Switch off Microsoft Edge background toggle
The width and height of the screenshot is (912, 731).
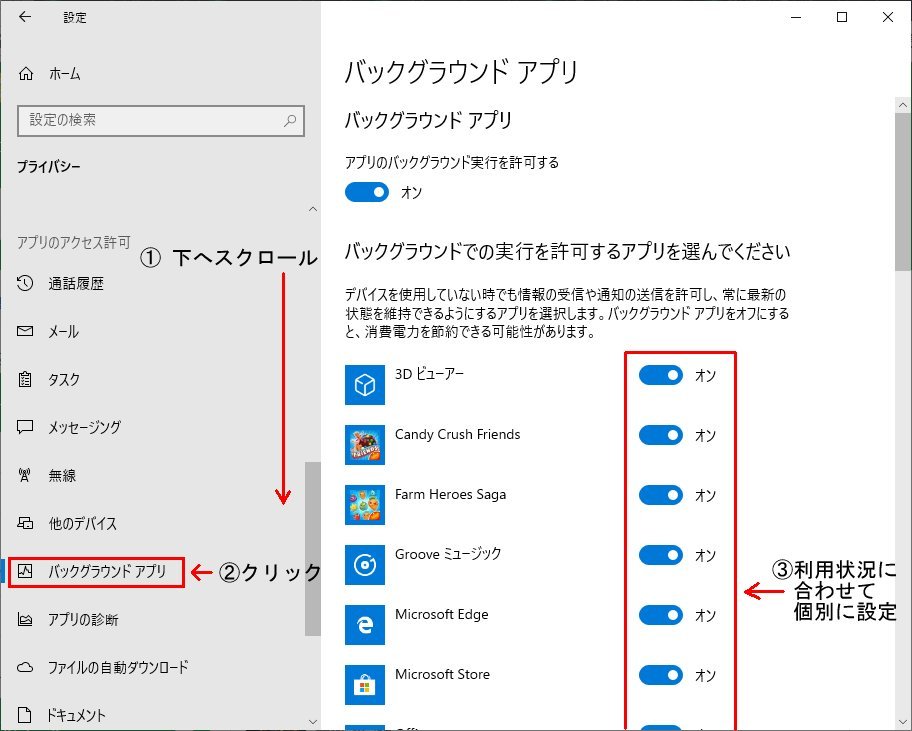[x=660, y=616]
